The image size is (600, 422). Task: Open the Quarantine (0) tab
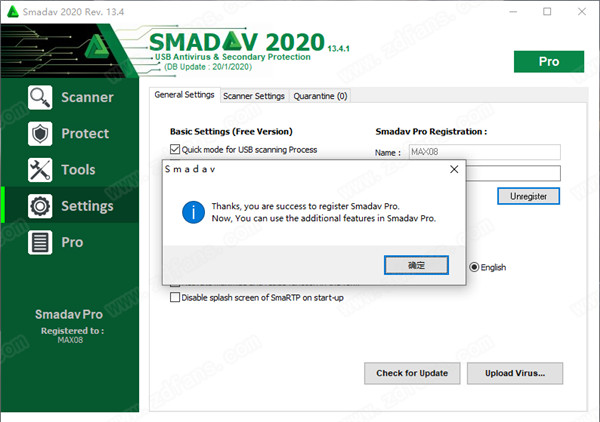[x=320, y=96]
